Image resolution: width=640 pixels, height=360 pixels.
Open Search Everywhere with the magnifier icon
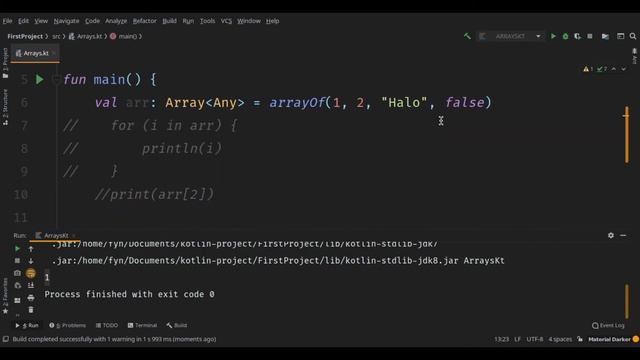(x=633, y=36)
